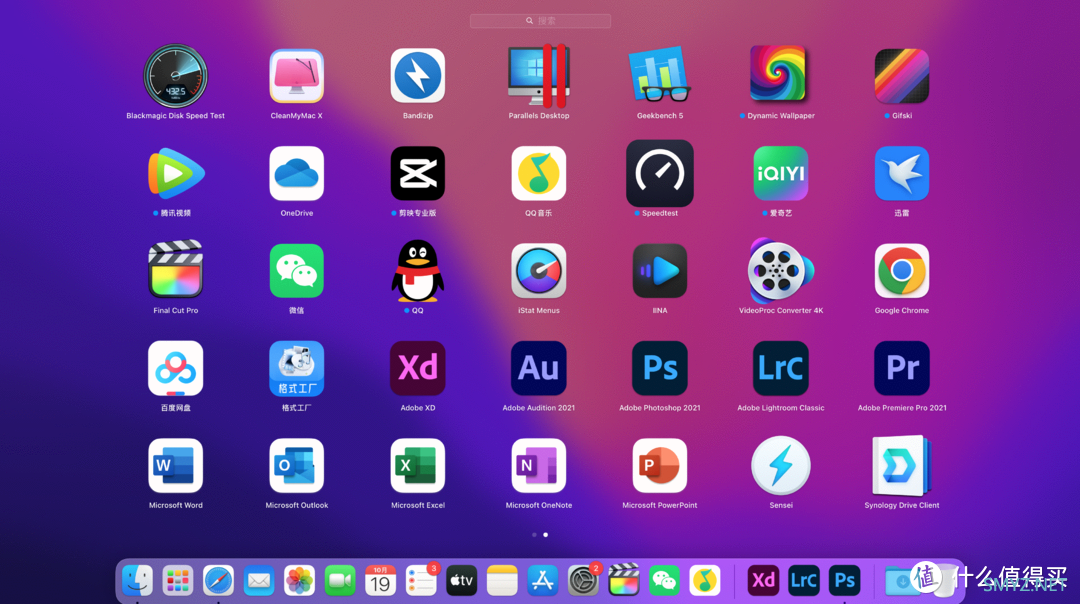The image size is (1080, 604).
Task: Open FaceTime from the Dock
Action: tap(340, 581)
